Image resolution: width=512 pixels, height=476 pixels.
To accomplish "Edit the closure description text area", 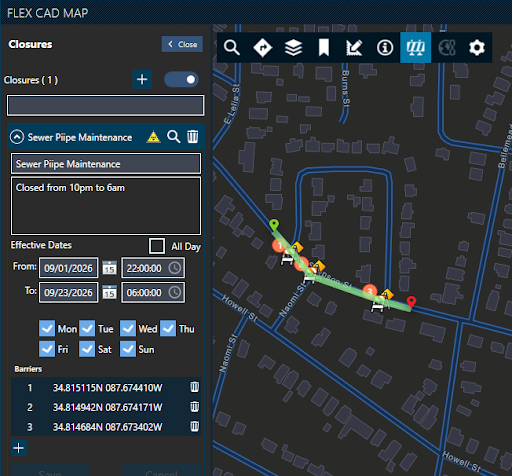I will point(106,206).
